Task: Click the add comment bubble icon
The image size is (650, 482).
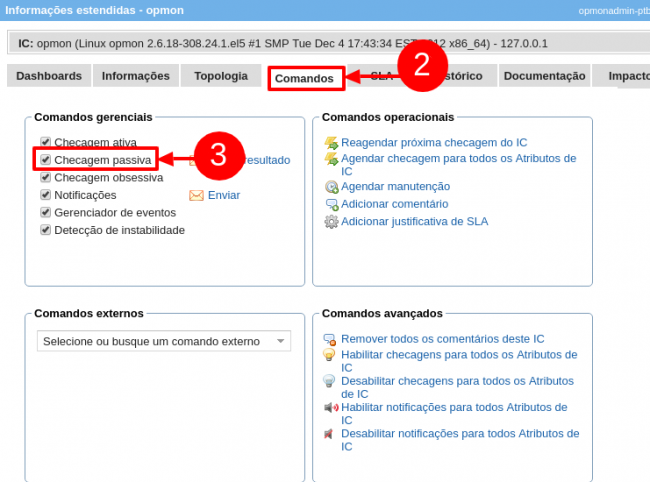Action: (x=331, y=204)
